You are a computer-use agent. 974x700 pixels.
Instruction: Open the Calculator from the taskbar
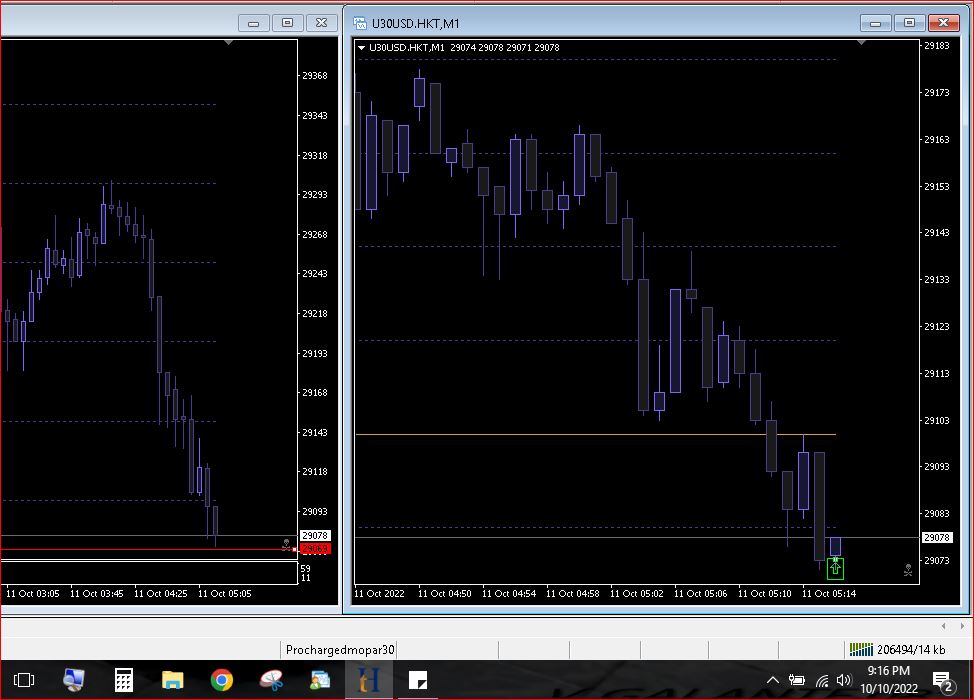click(x=124, y=680)
